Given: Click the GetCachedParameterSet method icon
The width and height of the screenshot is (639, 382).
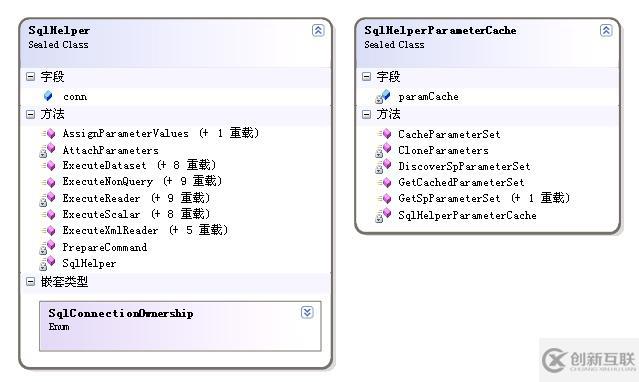Looking at the screenshot, I should (x=384, y=182).
